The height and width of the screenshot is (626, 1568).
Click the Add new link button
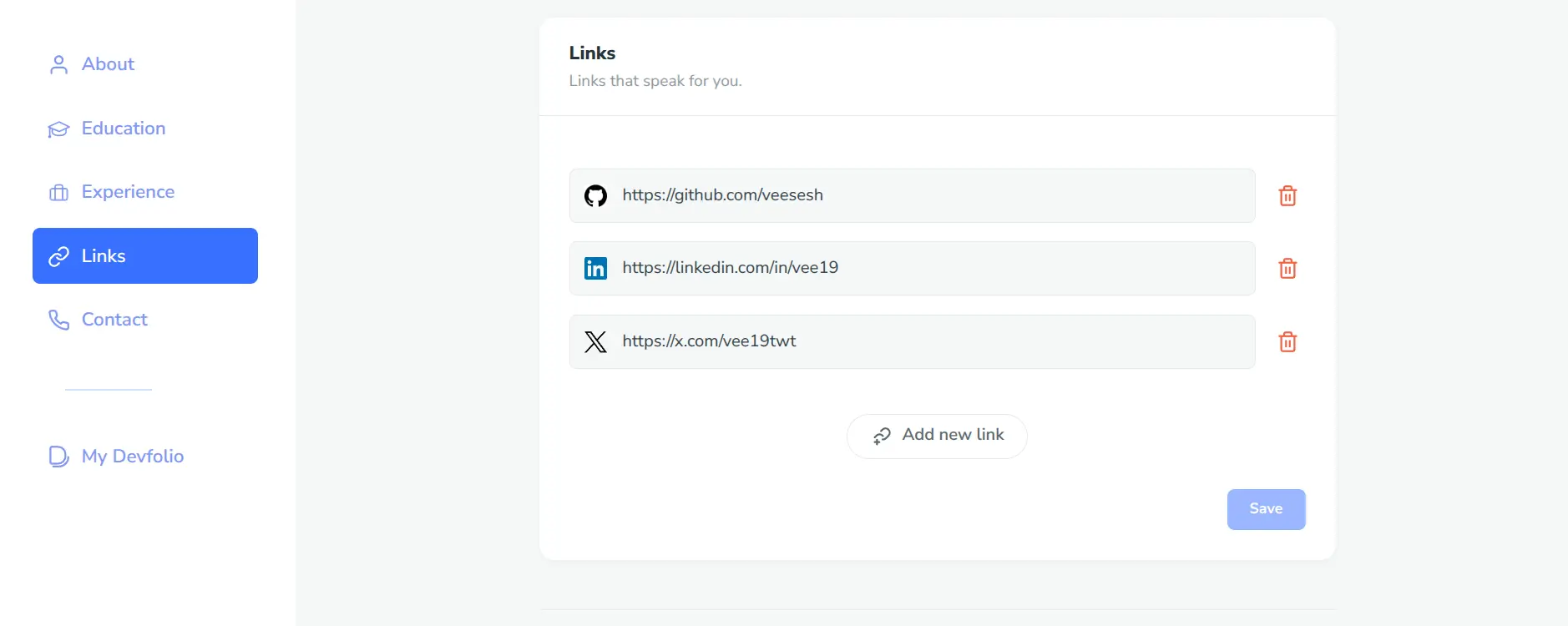coord(937,436)
